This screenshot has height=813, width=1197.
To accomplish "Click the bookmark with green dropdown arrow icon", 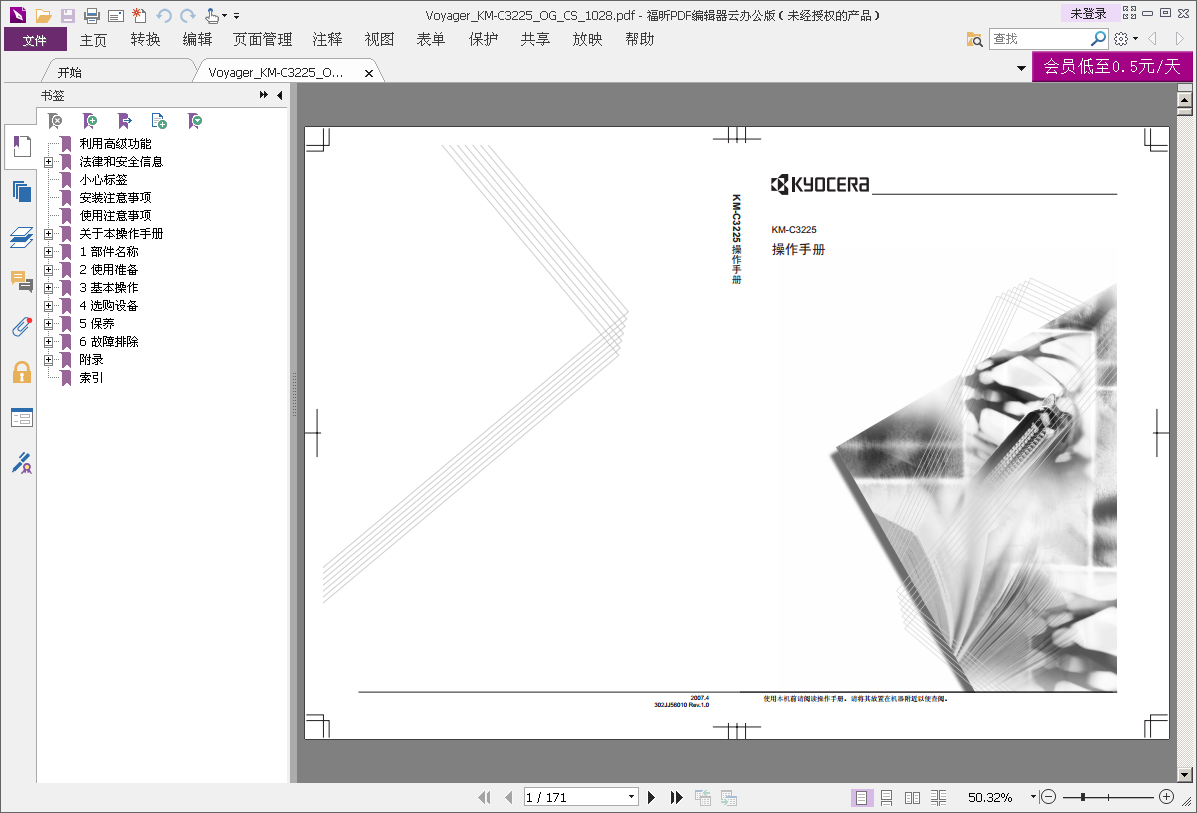I will (x=195, y=121).
